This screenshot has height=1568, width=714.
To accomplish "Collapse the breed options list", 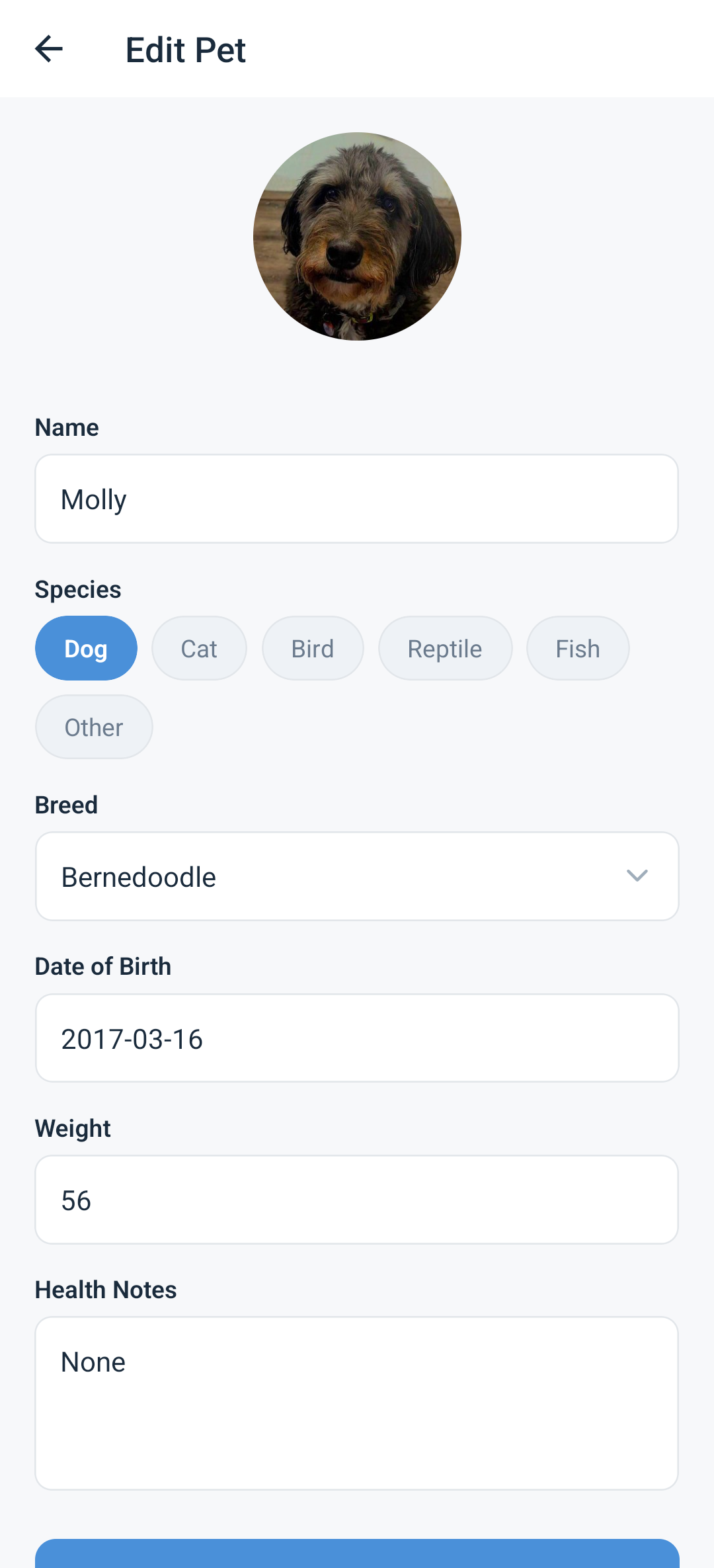I will click(637, 876).
